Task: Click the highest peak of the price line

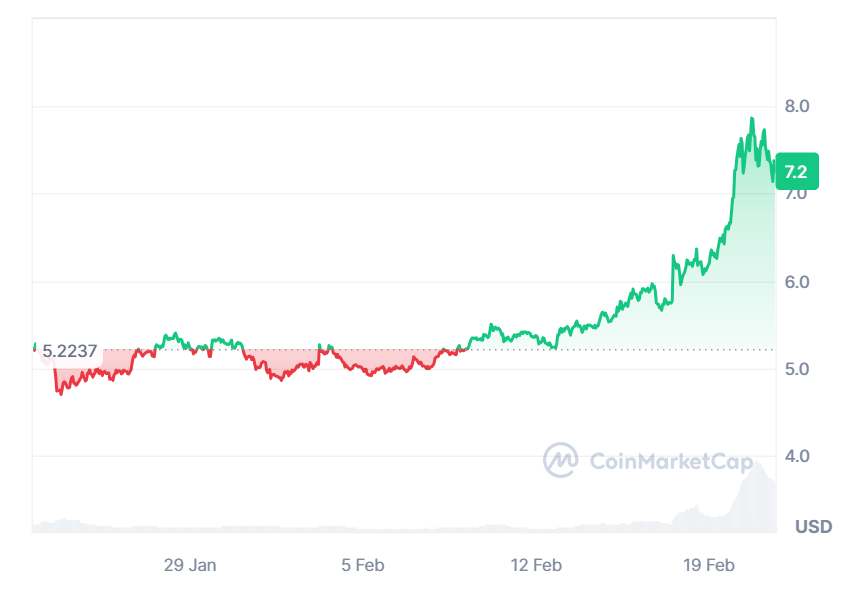Action: [751, 119]
